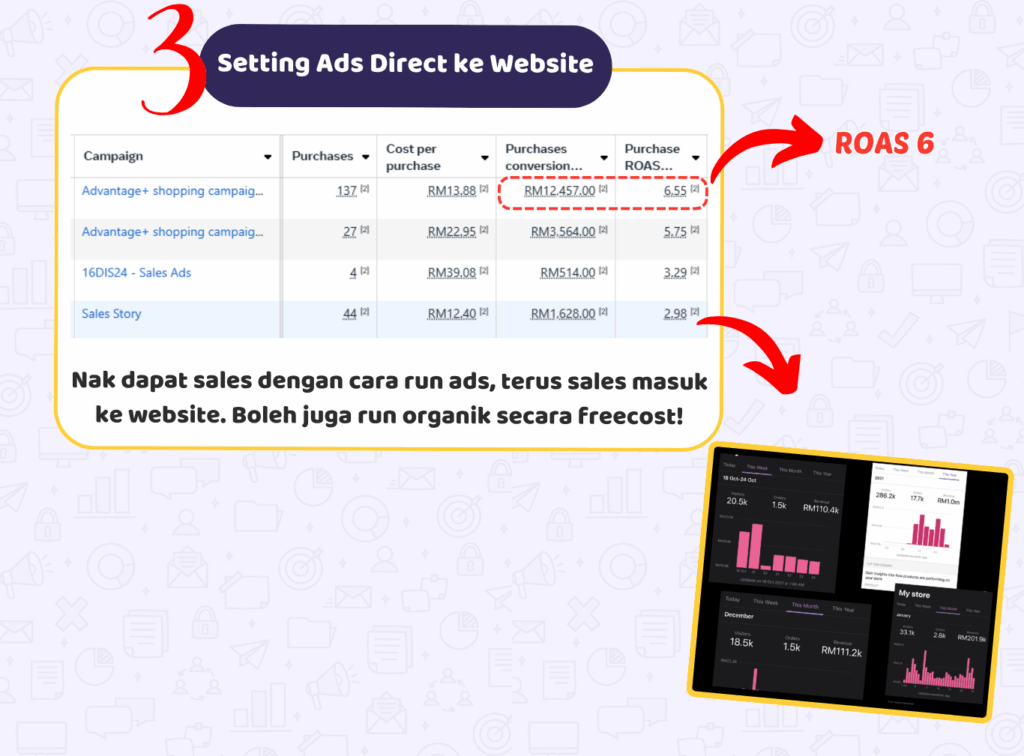Open the Sales Story campaign link
The height and width of the screenshot is (756, 1024).
111,314
